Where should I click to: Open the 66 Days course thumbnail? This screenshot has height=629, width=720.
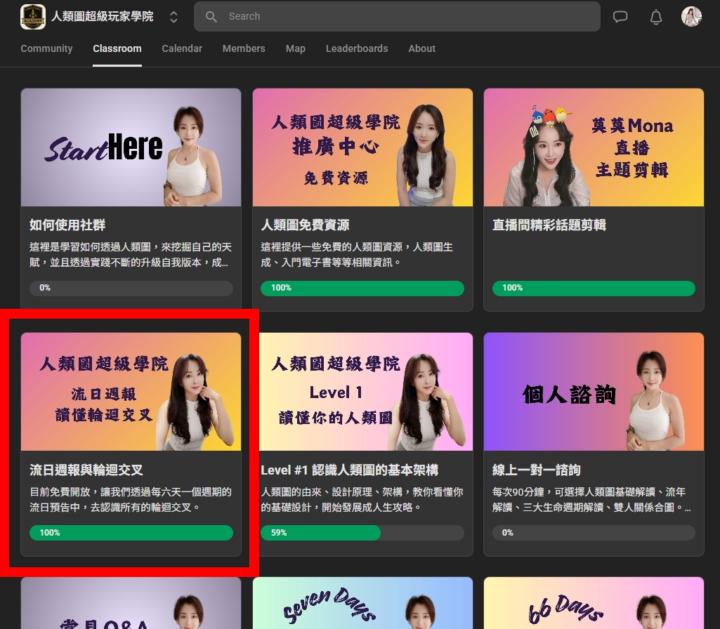[x=594, y=603]
